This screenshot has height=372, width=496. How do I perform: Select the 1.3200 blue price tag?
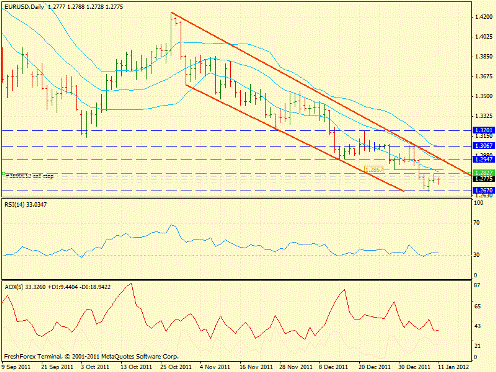484,130
